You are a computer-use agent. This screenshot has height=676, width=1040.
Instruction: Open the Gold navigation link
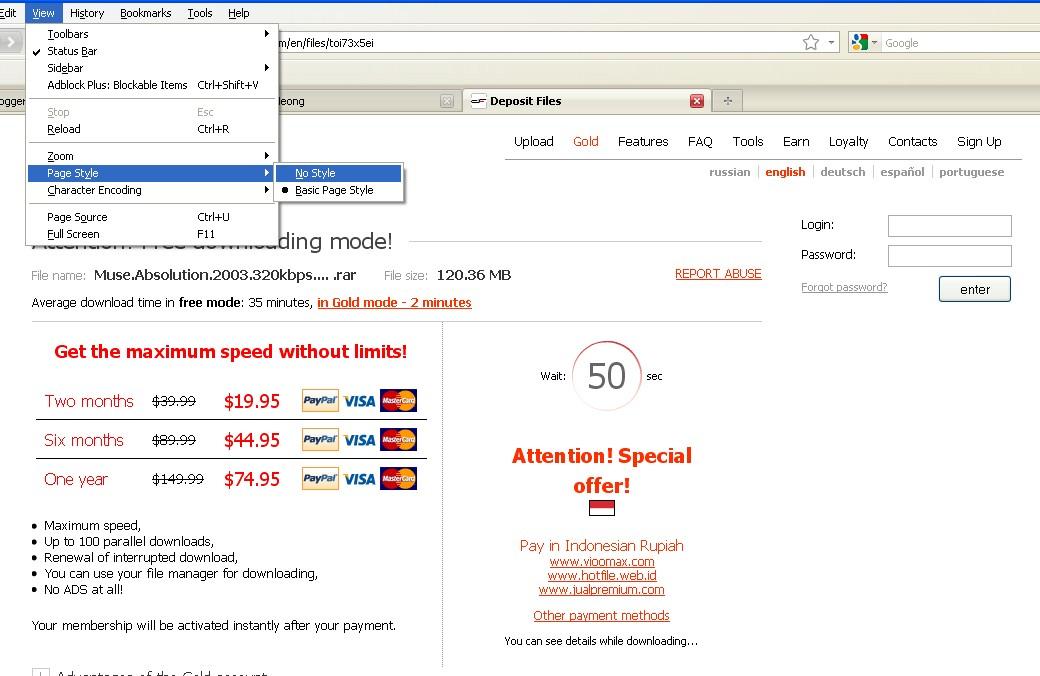(x=586, y=141)
